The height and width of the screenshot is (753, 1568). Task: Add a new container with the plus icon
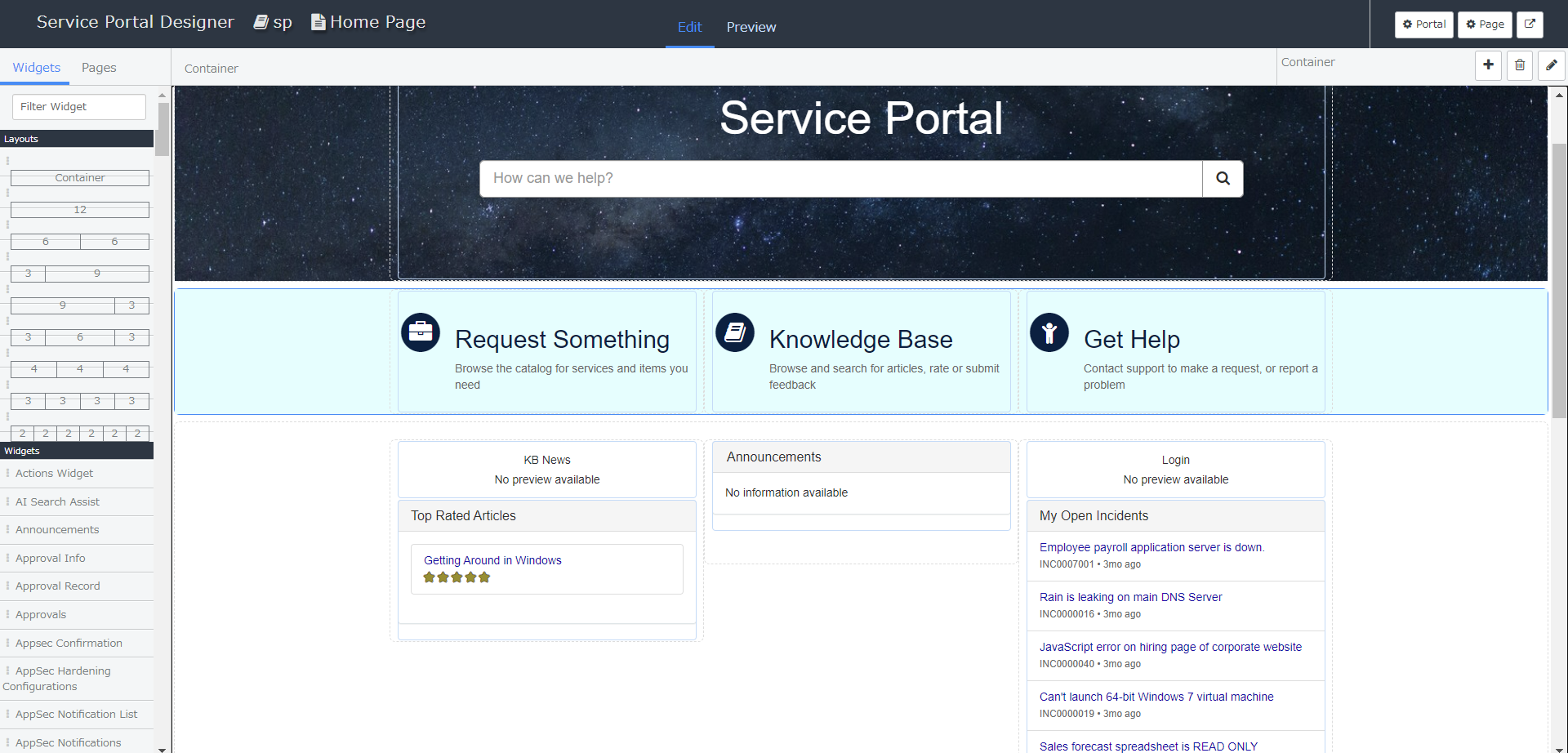point(1487,65)
